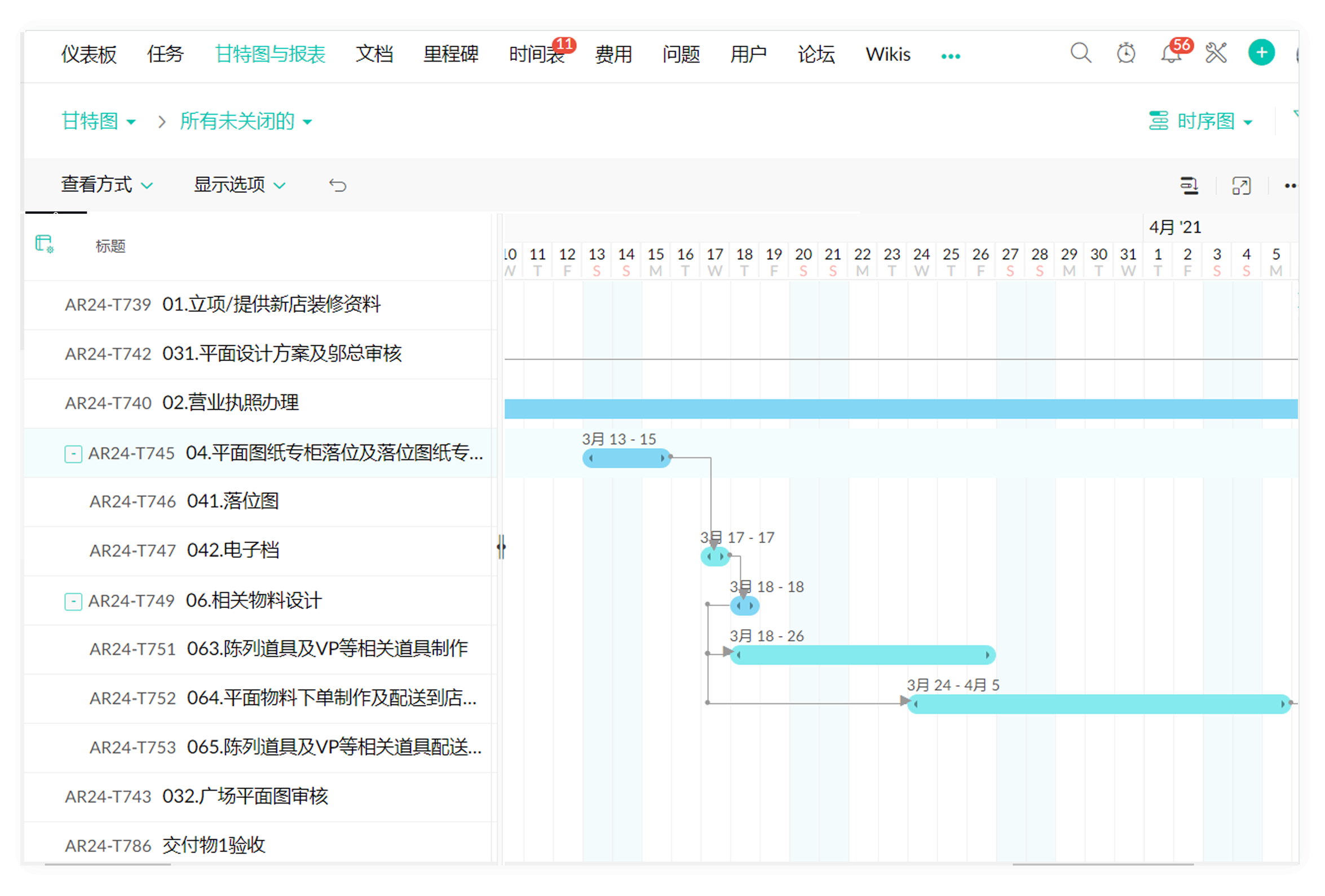1325x896 pixels.
Task: Click the green plus add button
Action: [1261, 53]
